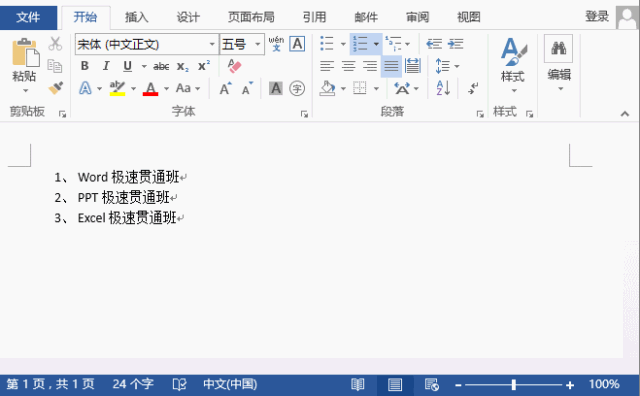Open the font size dropdown 五号
This screenshot has width=640, height=396.
(x=258, y=44)
